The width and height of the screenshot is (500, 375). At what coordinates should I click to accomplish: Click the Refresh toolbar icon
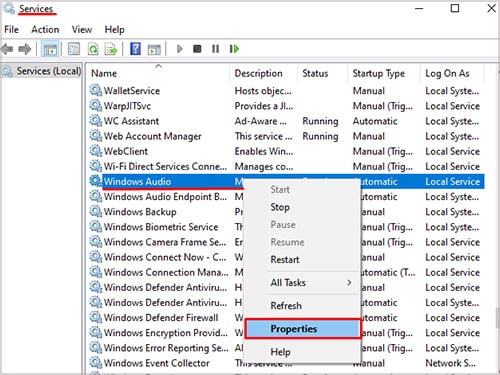click(x=93, y=49)
